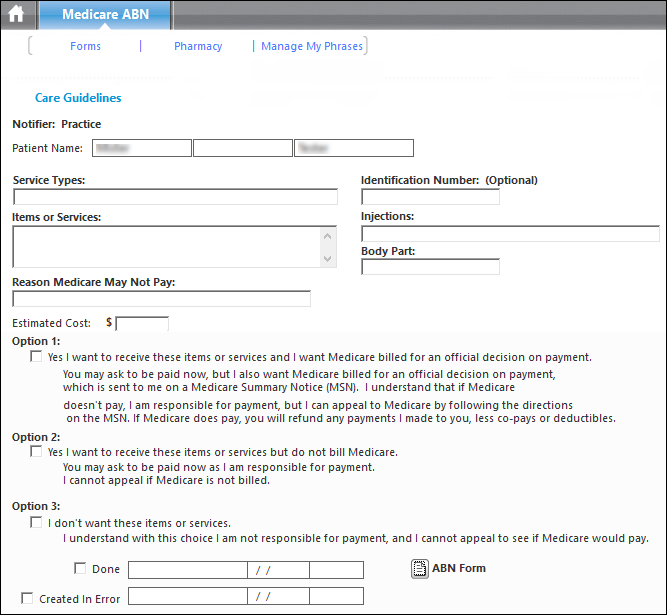Click the Service Types field
Screen dimensions: 667x615
pyautogui.click(x=175, y=197)
